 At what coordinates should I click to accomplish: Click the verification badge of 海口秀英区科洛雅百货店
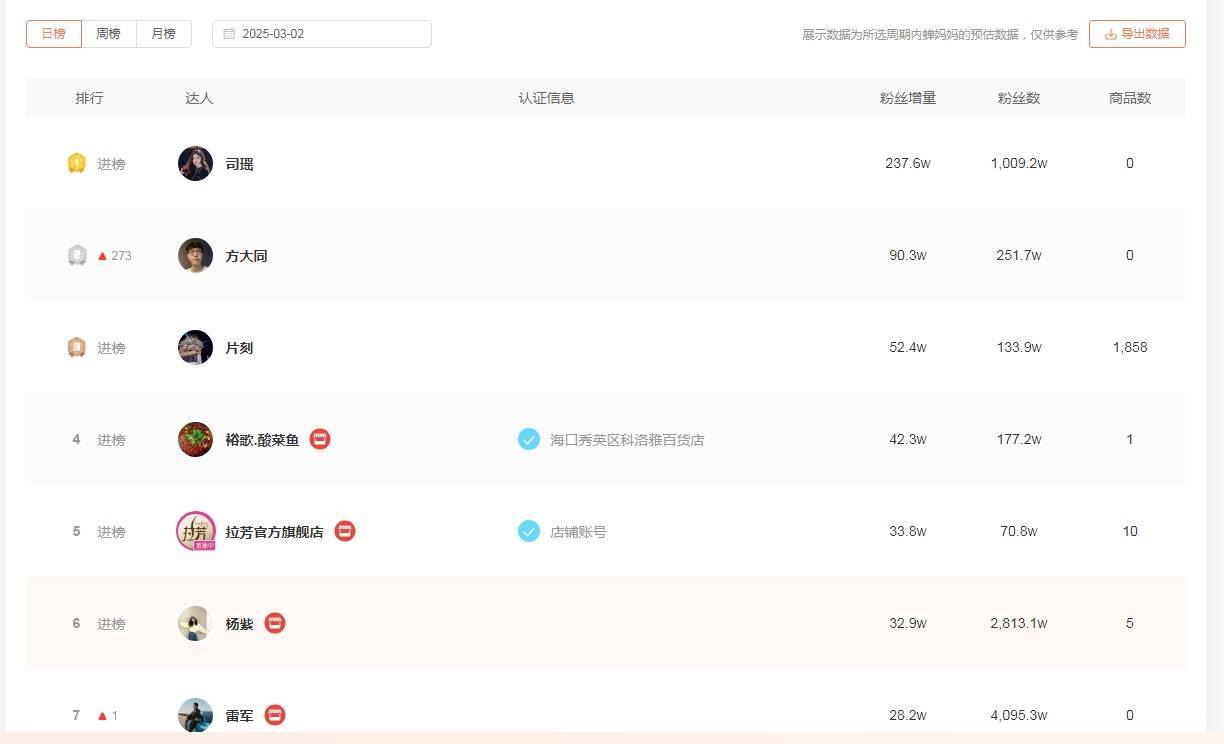[528, 439]
